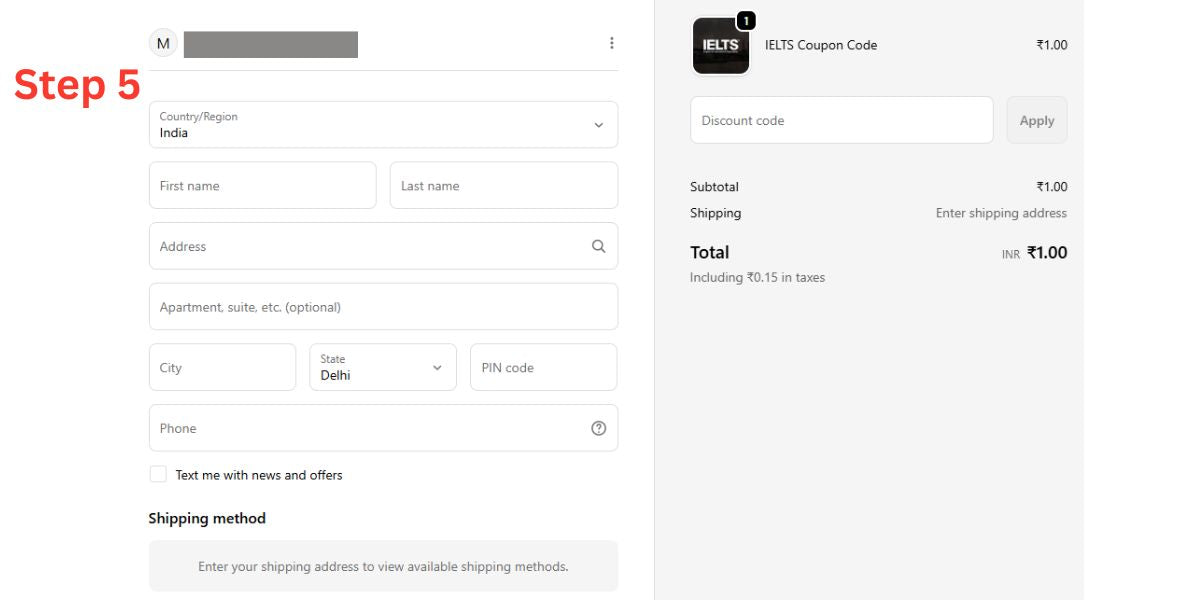
Task: Click the Subtotal label
Action: pyautogui.click(x=714, y=187)
